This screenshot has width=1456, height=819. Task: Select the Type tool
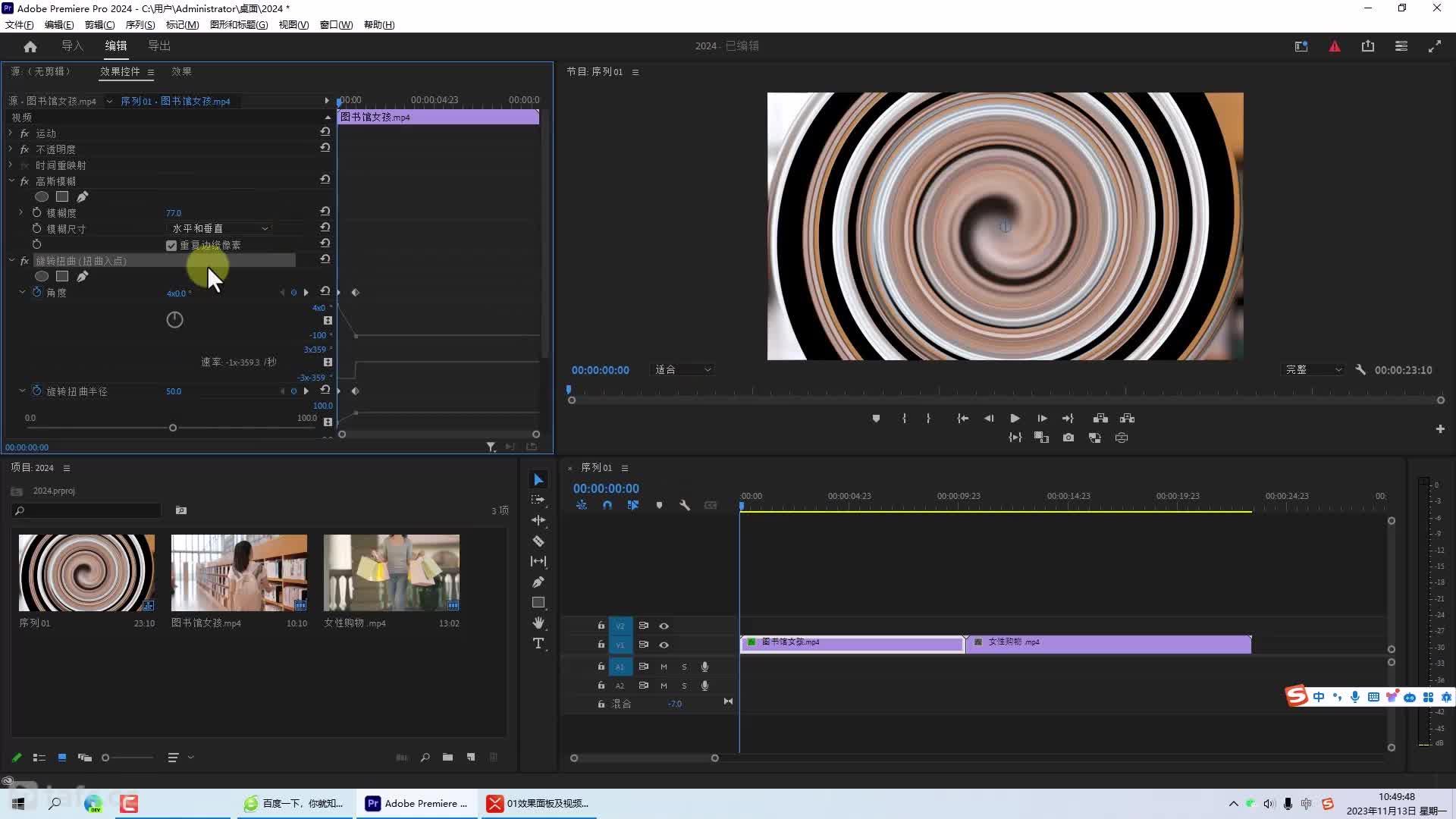click(538, 643)
